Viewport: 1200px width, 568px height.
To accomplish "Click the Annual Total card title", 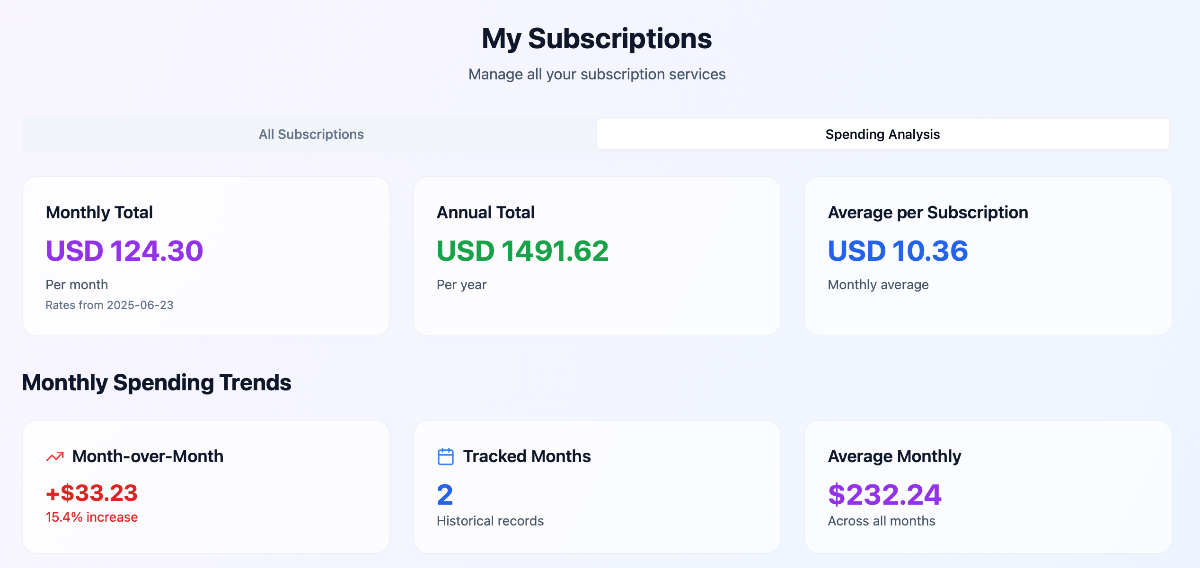I will 486,212.
